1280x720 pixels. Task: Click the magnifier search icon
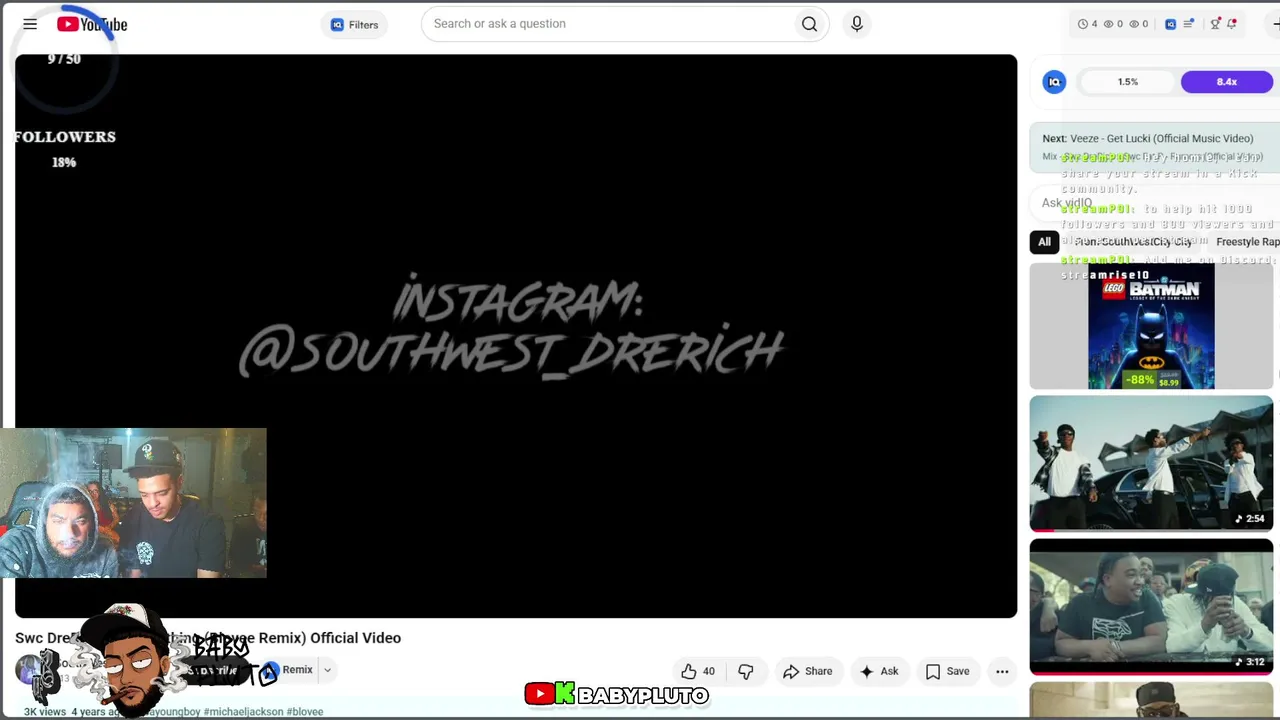pos(809,24)
